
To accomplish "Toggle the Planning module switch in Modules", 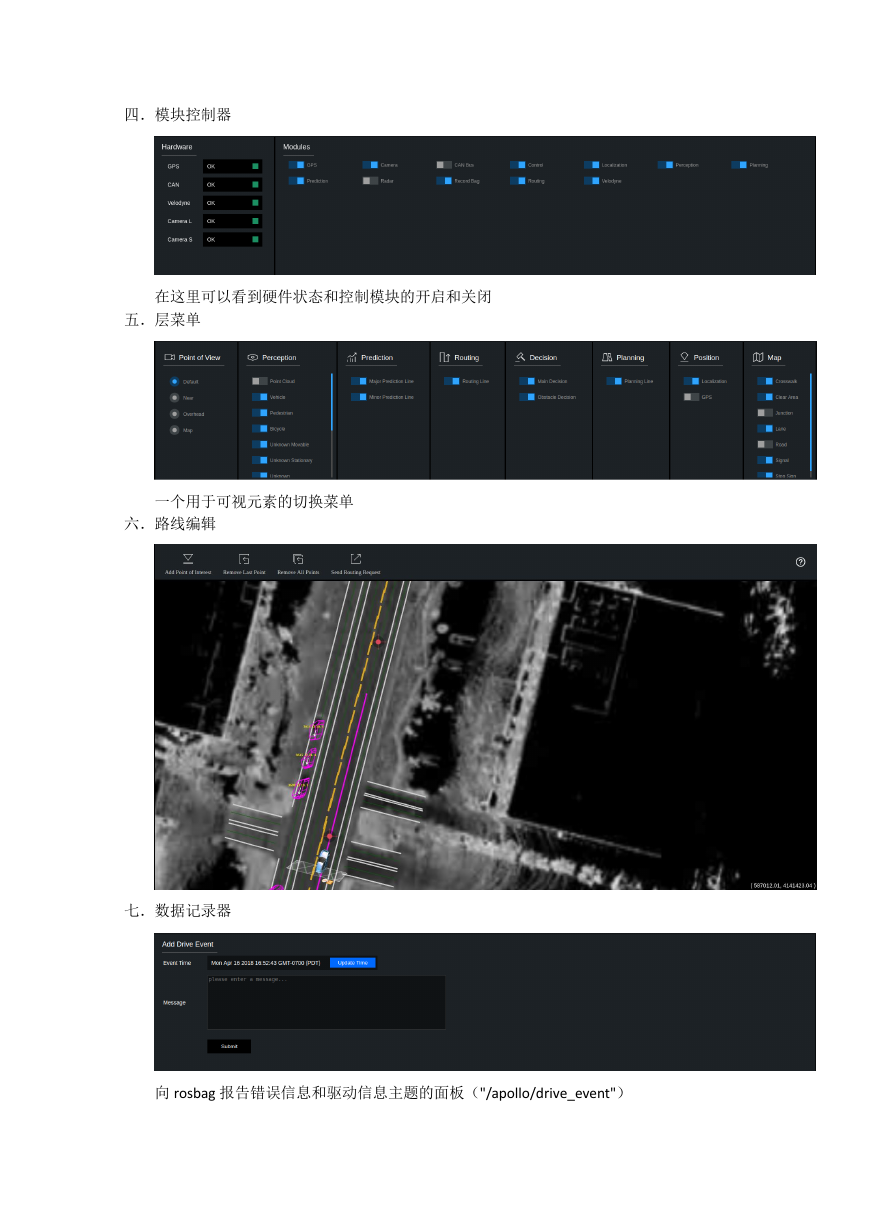I will 740,164.
